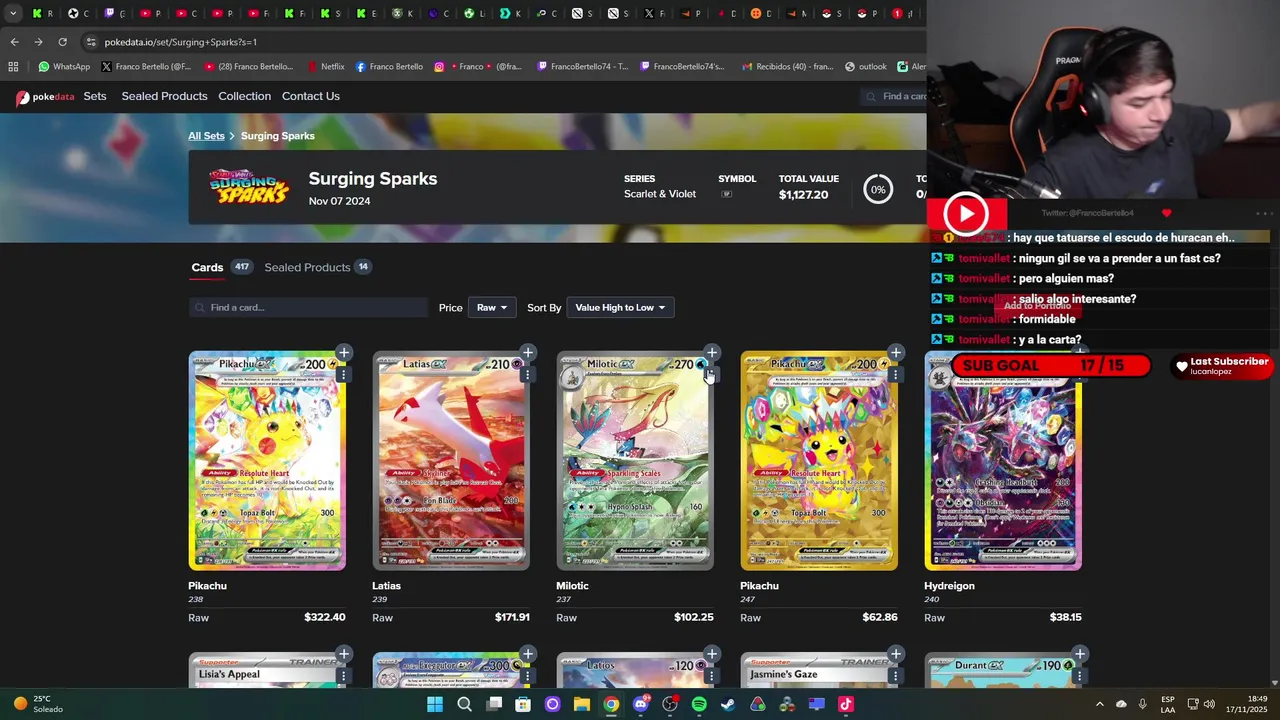1280x720 pixels.
Task: Open Recibidos Gmail bookmark
Action: [x=787, y=67]
